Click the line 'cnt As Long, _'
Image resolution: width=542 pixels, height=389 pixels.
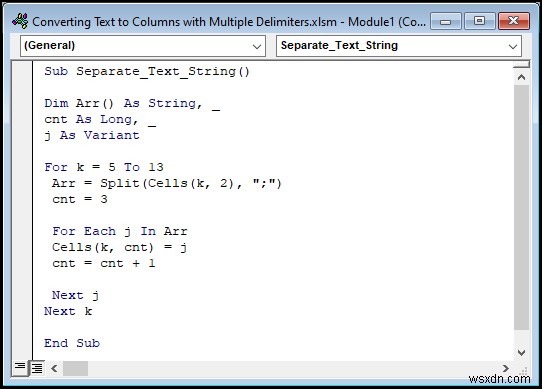(100, 119)
